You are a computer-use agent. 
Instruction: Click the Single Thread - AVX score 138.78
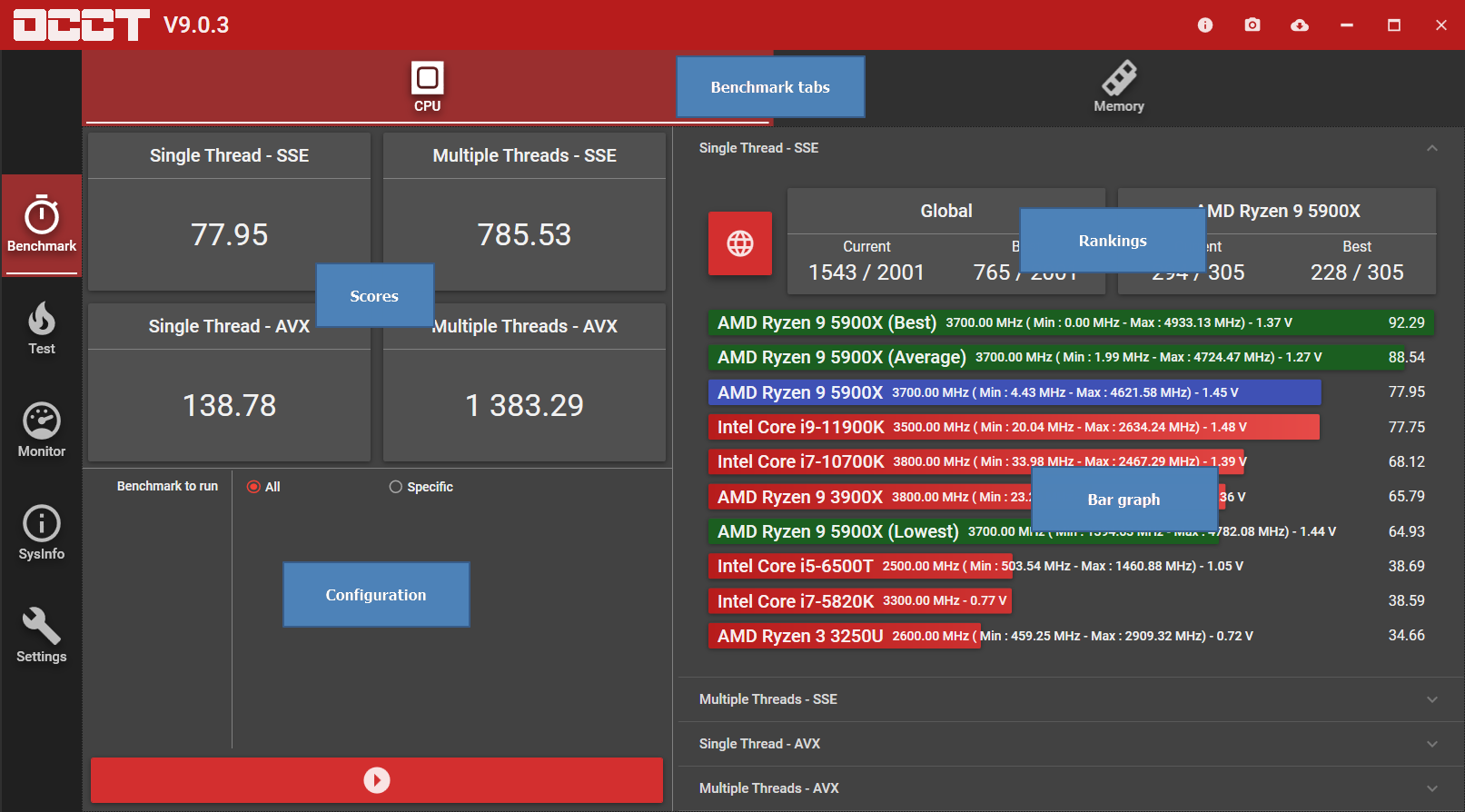click(x=229, y=405)
